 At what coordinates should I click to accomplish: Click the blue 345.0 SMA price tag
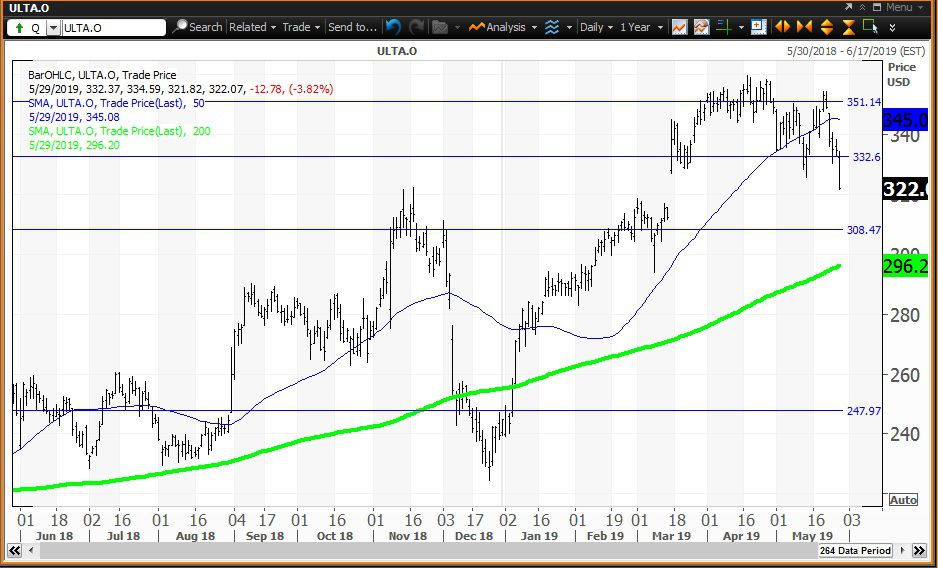click(906, 120)
